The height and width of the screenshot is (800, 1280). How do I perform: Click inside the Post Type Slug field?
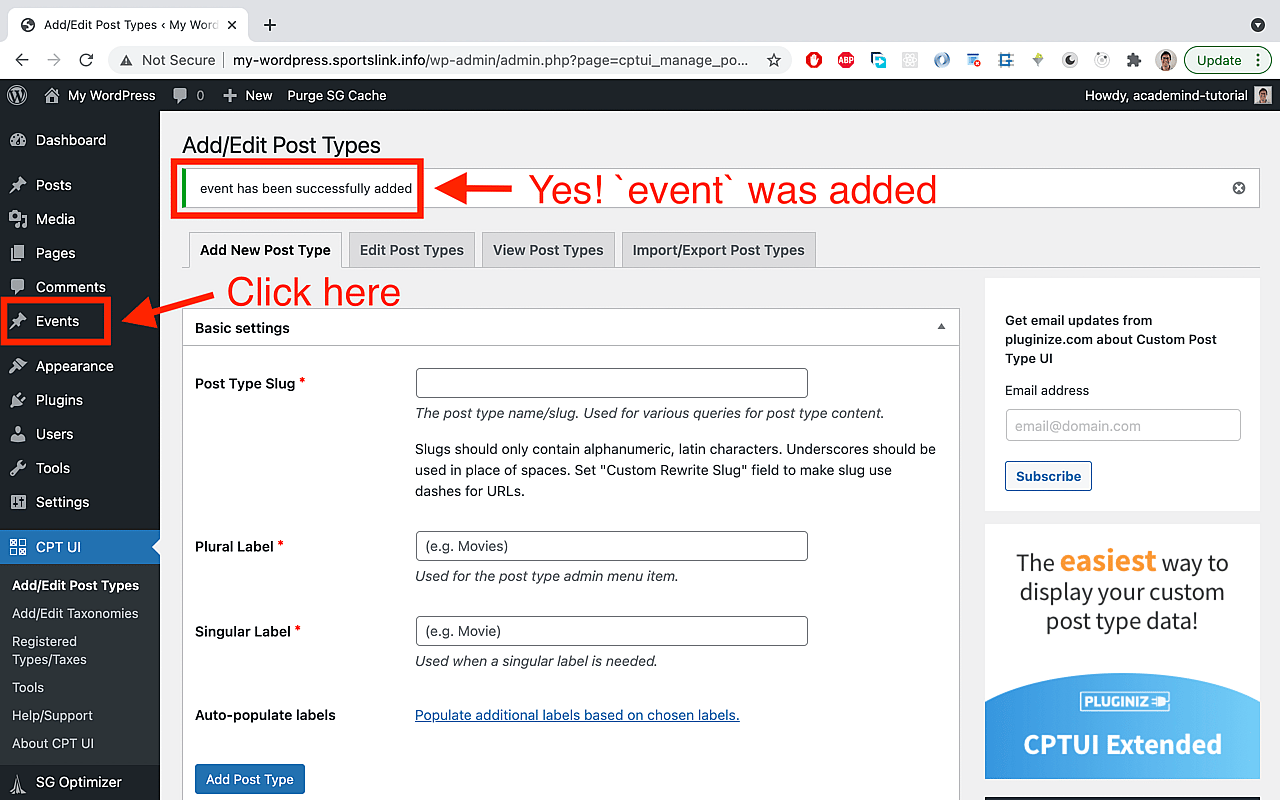pos(611,383)
